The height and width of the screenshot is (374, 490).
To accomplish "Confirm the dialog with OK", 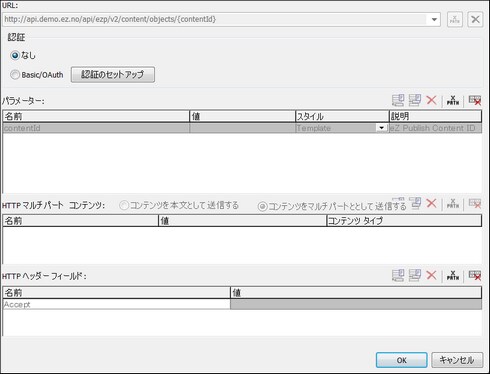I will 402,360.
